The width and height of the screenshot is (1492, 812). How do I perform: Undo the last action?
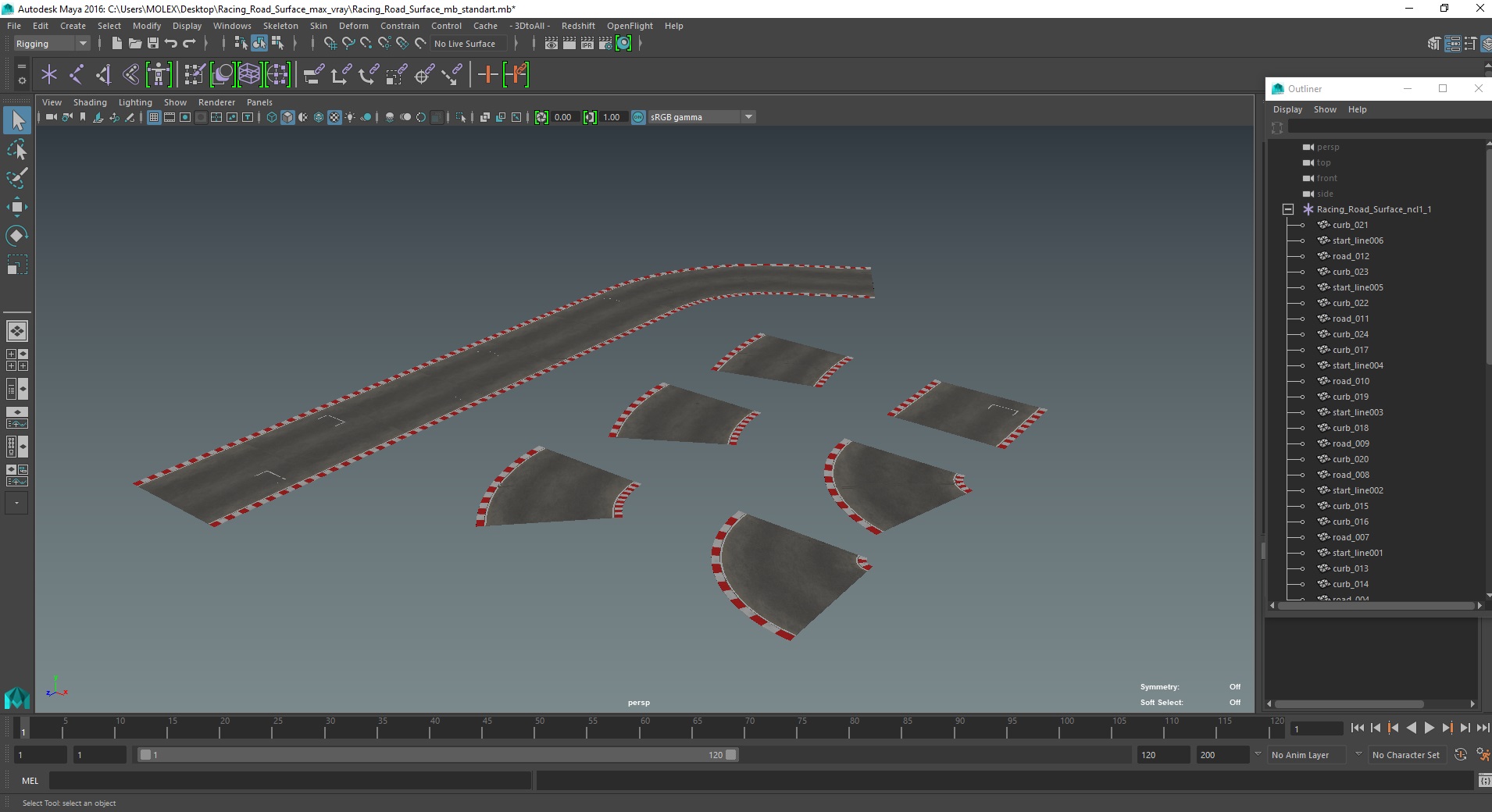(x=171, y=44)
